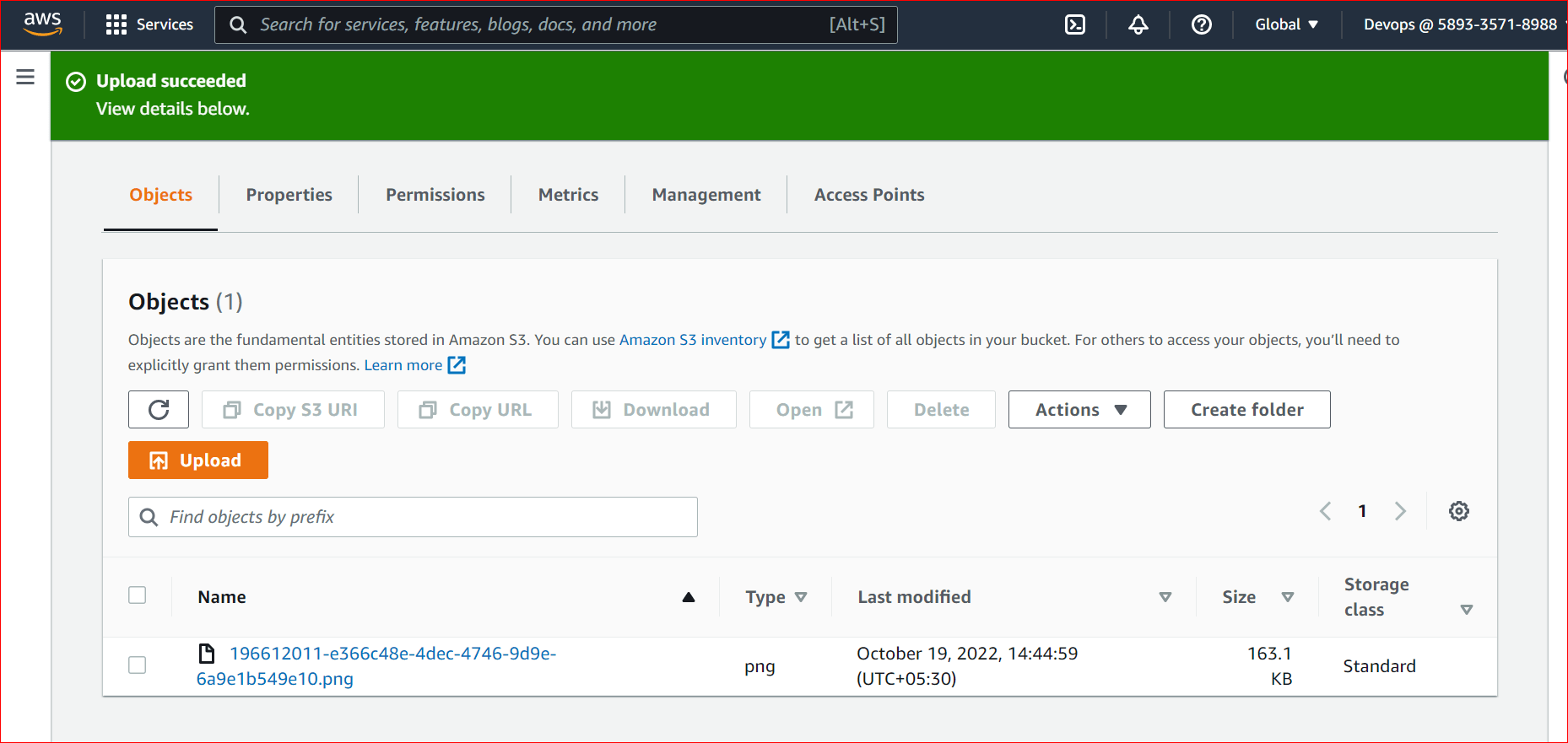Tick the checkbox for the png object
The width and height of the screenshot is (1568, 743).
pyautogui.click(x=138, y=665)
